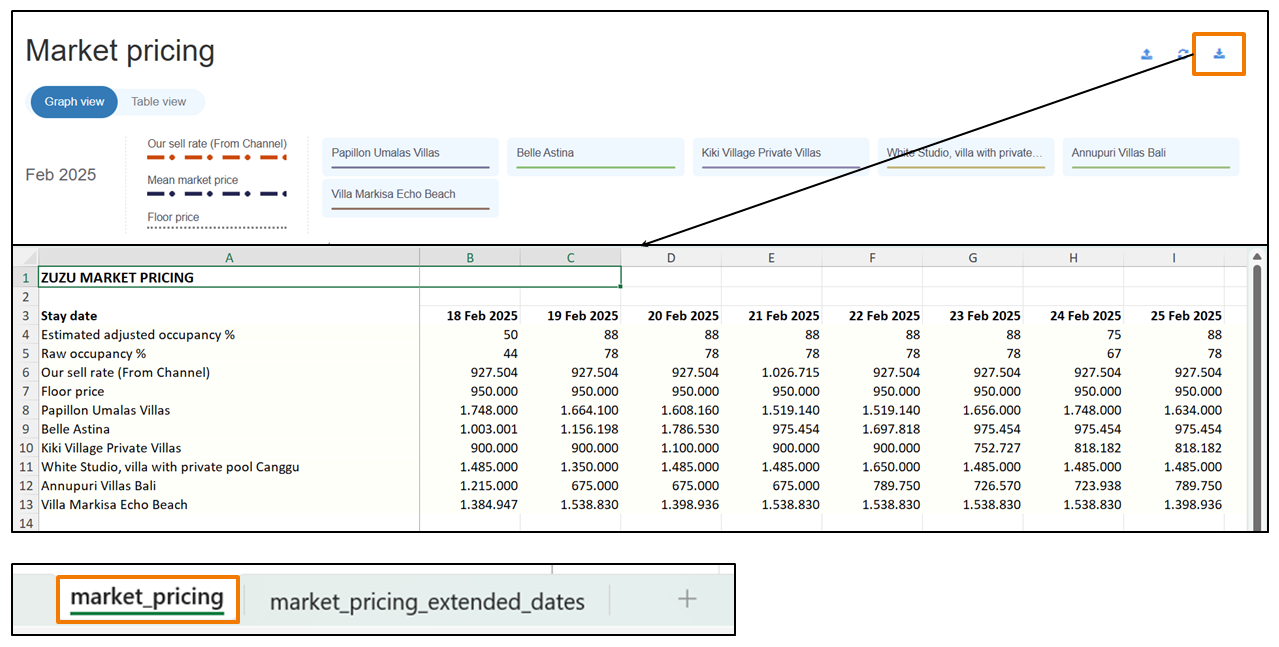The width and height of the screenshot is (1279, 647).
Task: Select column H header
Action: click(1074, 257)
